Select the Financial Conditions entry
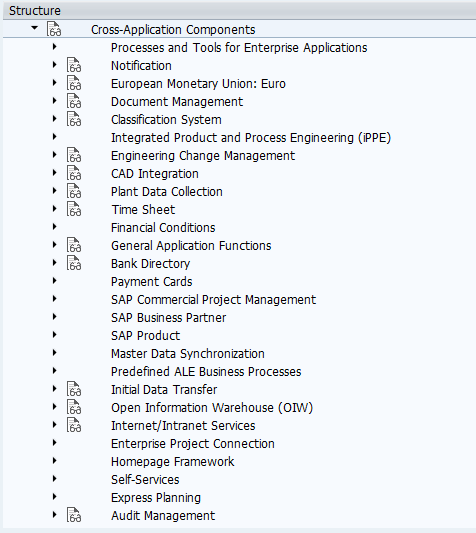 pos(163,228)
